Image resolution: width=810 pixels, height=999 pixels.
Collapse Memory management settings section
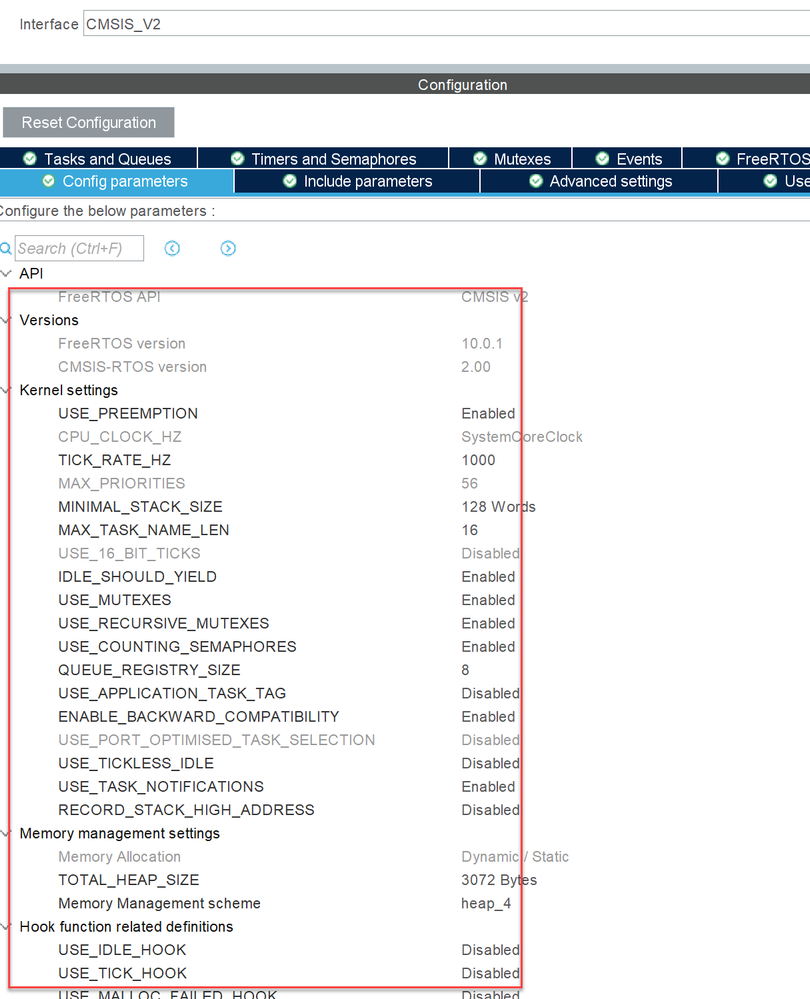coord(6,833)
